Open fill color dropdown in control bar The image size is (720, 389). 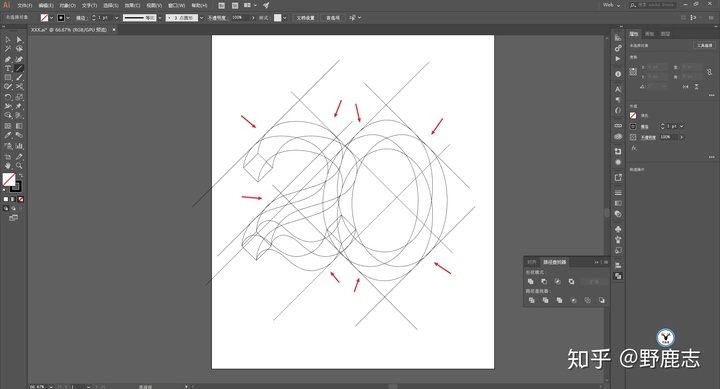pyautogui.click(x=51, y=18)
